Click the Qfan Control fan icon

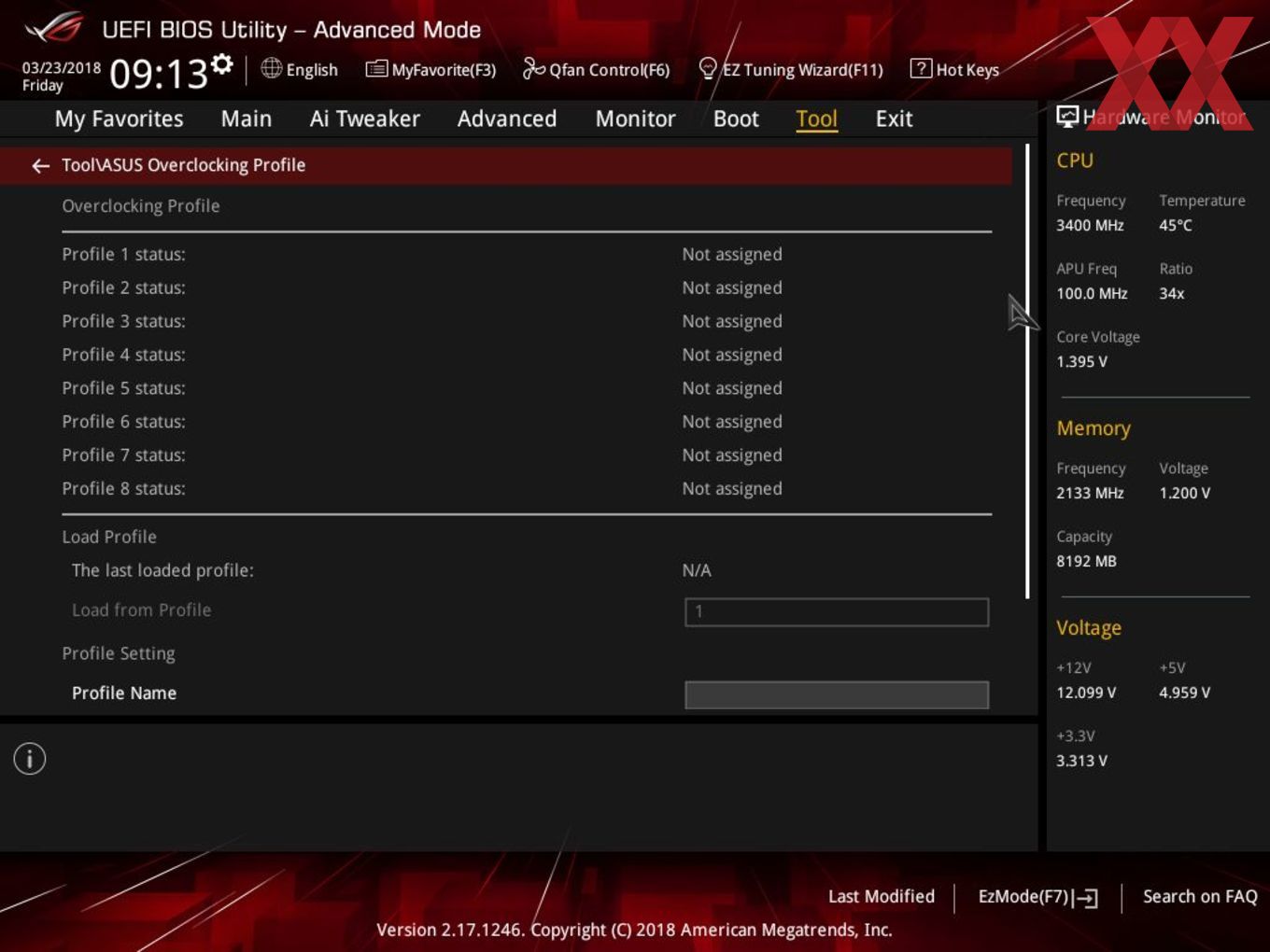(533, 68)
